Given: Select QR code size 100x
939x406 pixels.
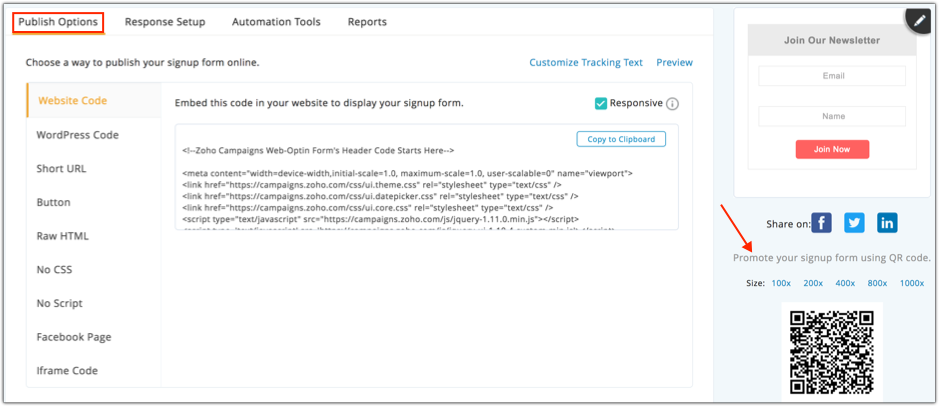Looking at the screenshot, I should click(x=781, y=283).
